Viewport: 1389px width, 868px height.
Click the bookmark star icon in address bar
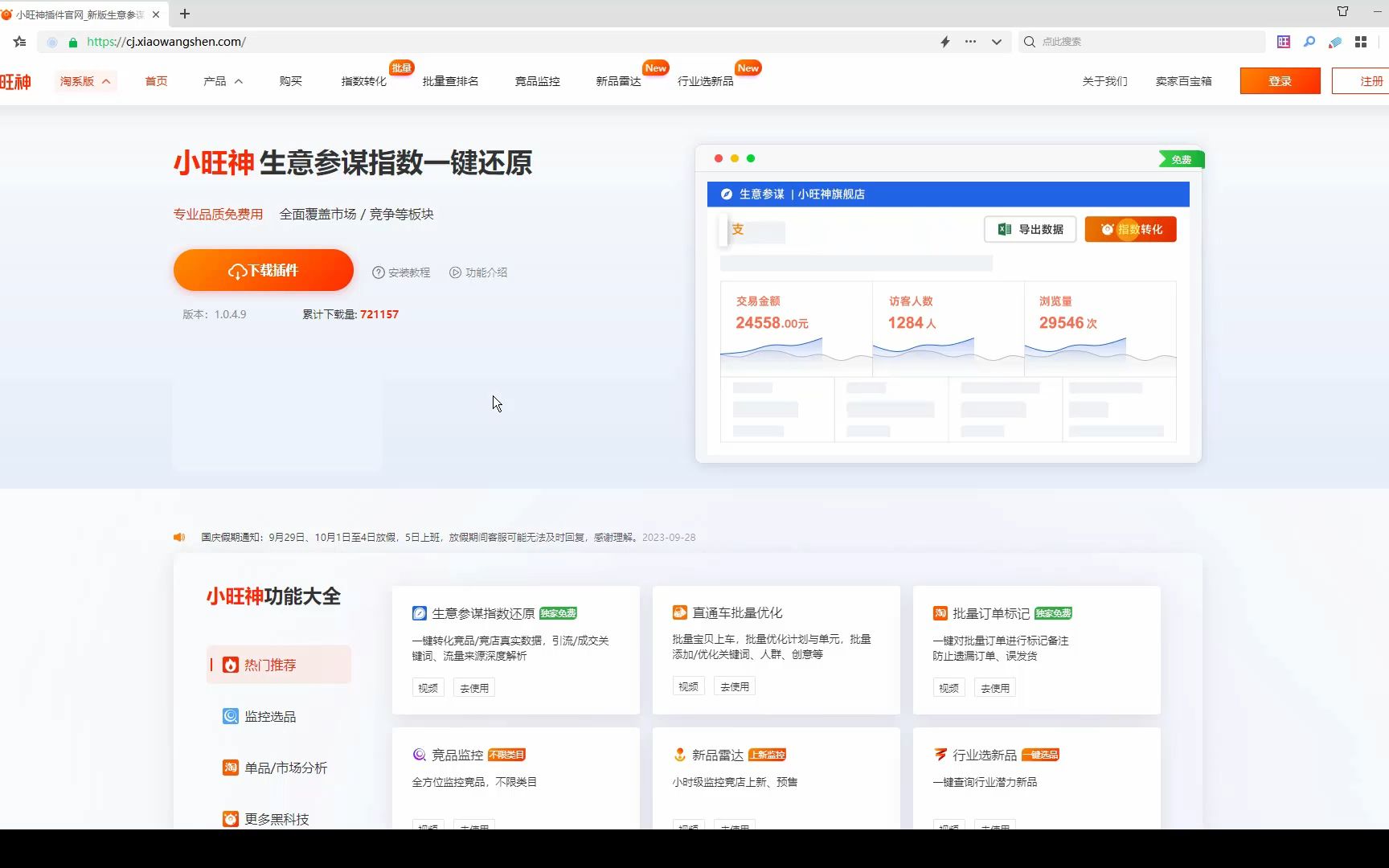[20, 42]
